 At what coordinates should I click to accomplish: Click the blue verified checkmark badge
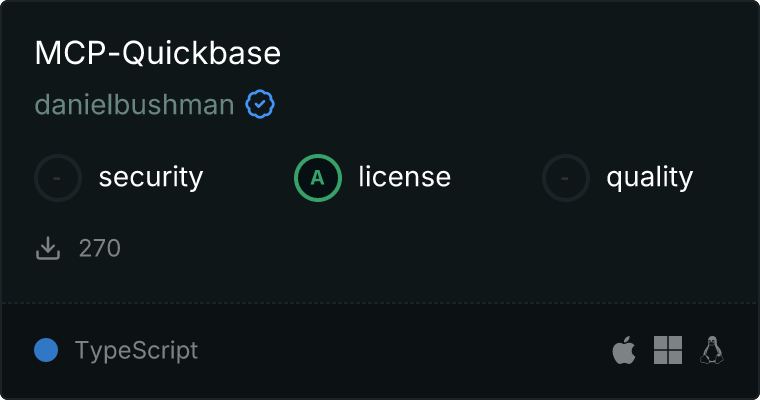pos(260,104)
